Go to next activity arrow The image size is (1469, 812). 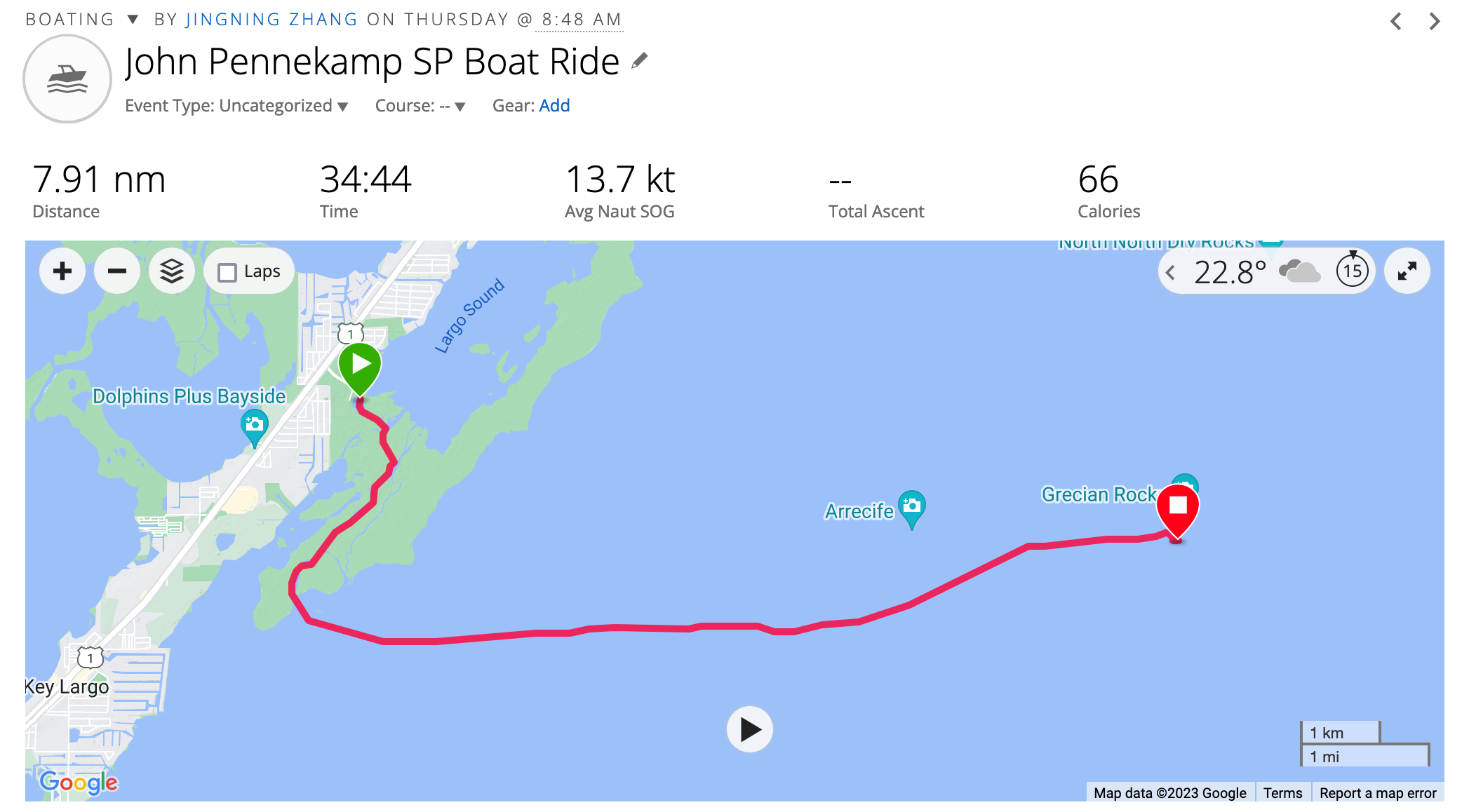(1435, 21)
